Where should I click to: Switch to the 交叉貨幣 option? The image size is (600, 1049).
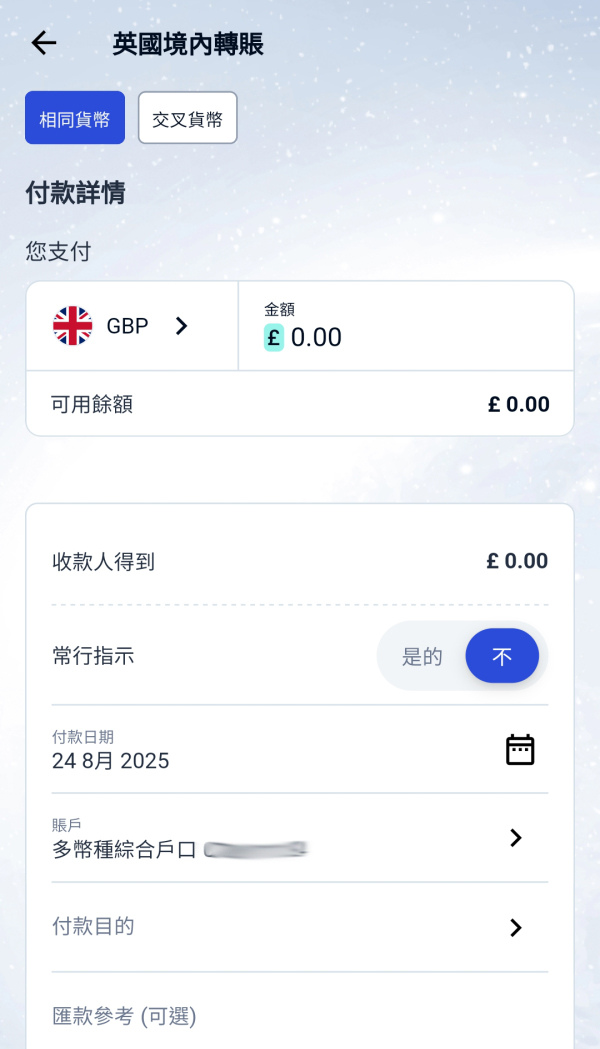pos(187,117)
